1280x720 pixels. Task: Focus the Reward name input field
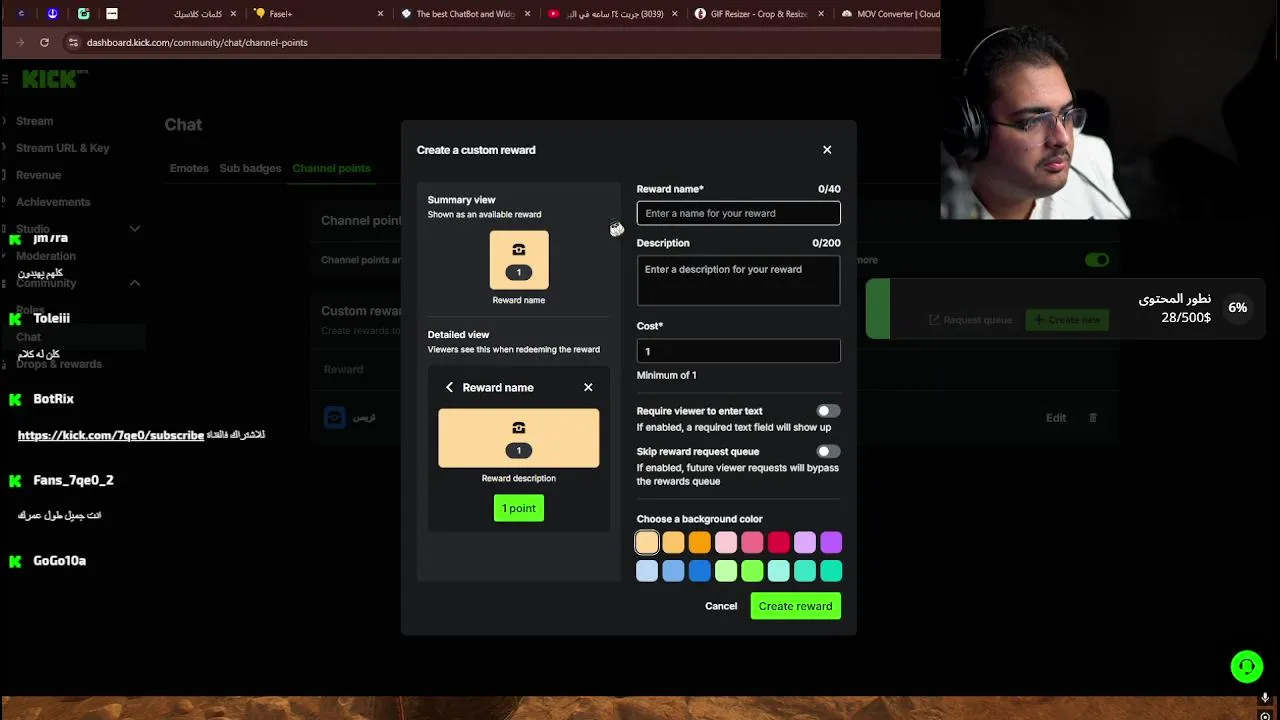pyautogui.click(x=738, y=213)
